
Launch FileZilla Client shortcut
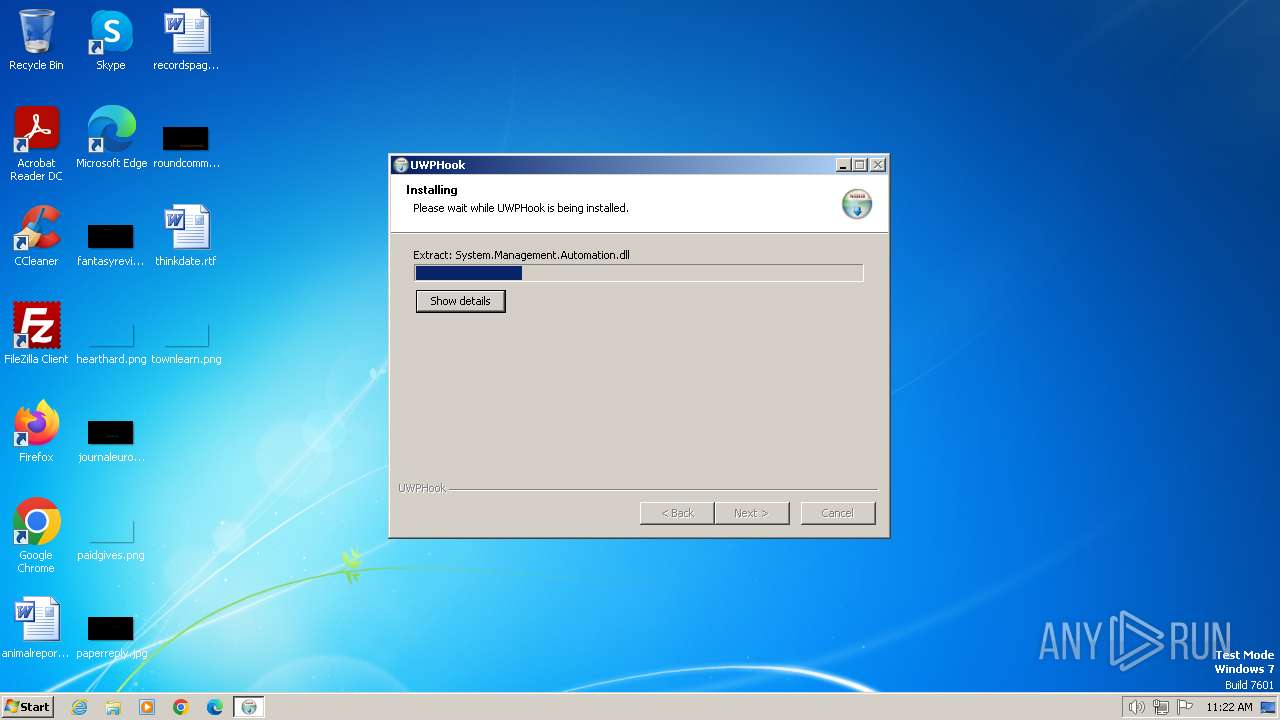pos(36,334)
